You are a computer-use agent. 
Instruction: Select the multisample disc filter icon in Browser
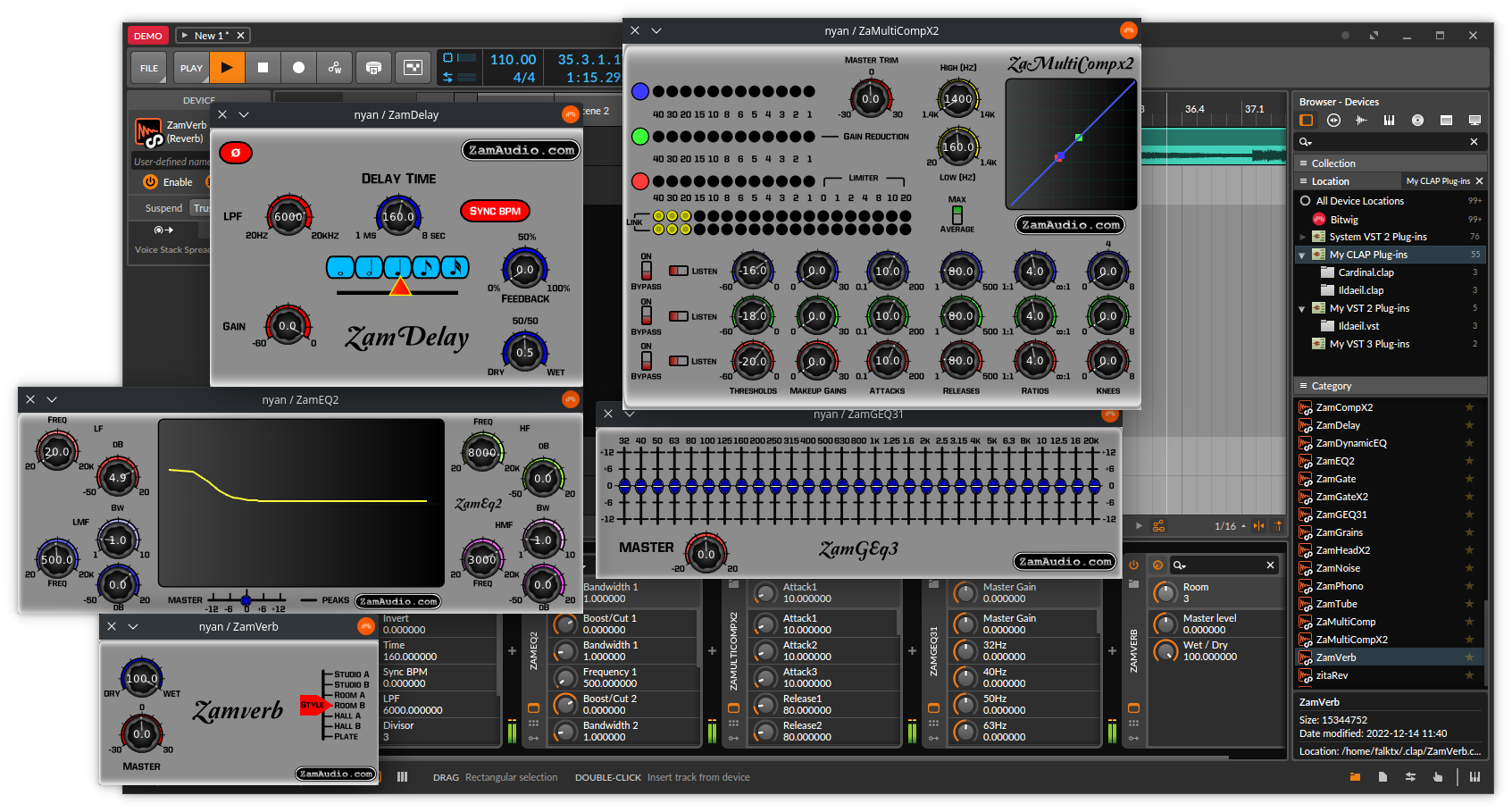[x=1417, y=120]
